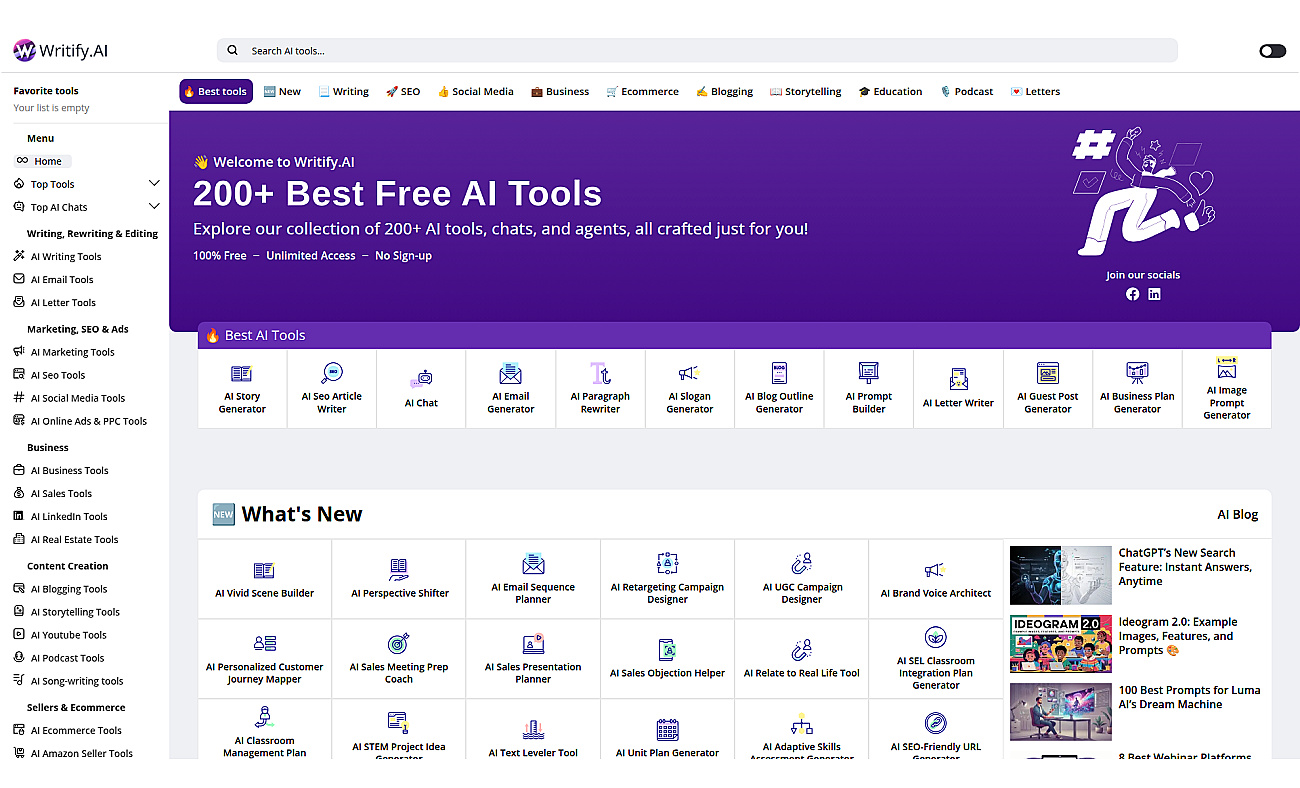
Task: Open the AI Email Generator icon
Action: 511,374
